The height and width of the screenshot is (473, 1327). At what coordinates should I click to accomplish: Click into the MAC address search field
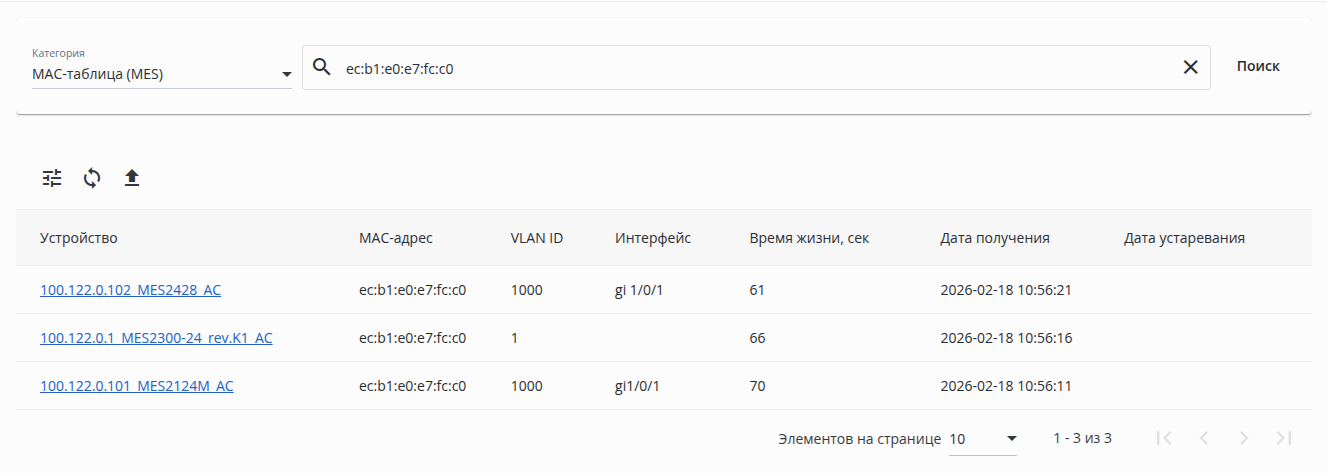click(x=750, y=68)
